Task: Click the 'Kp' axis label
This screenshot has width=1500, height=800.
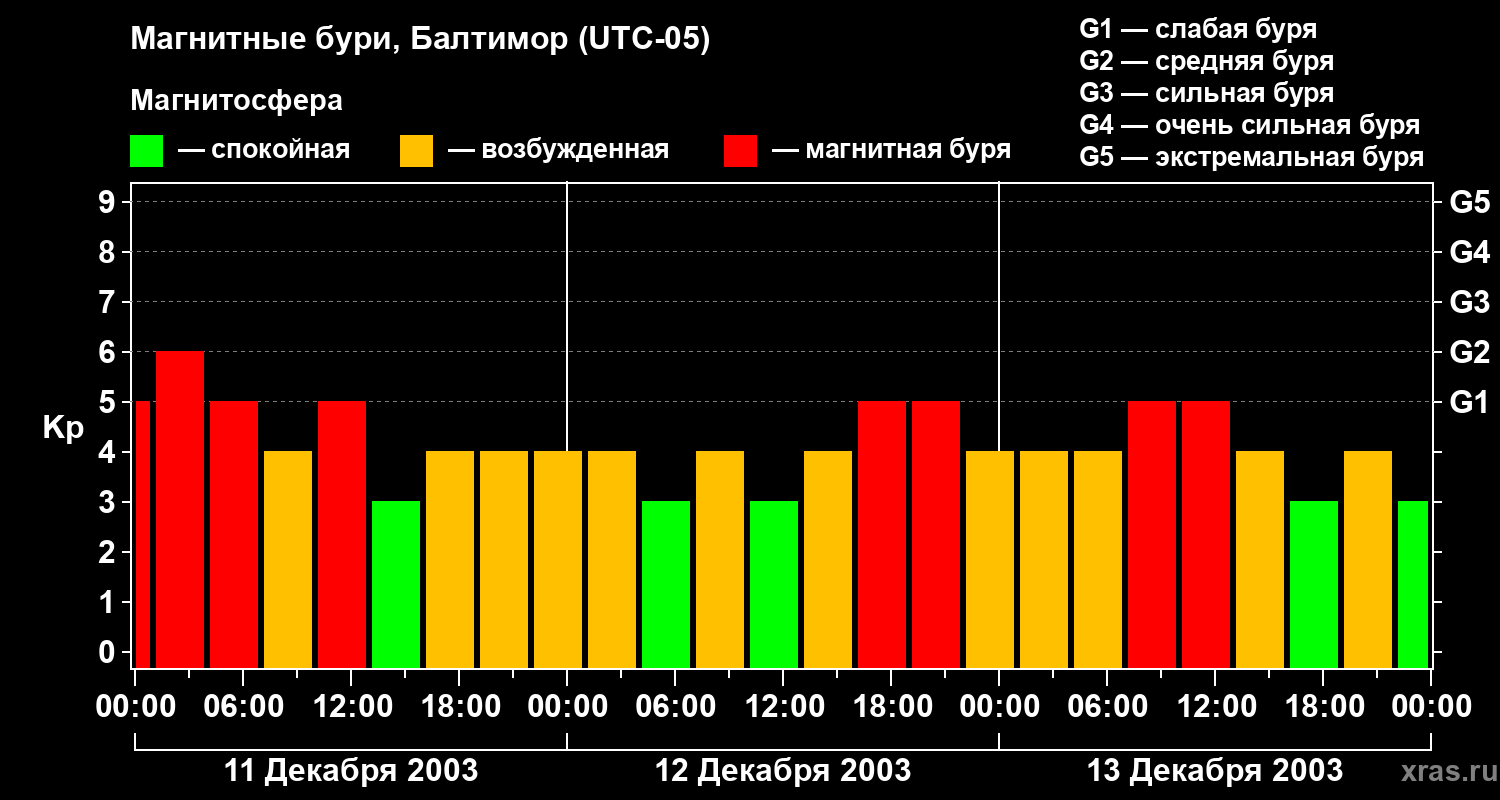Action: pos(63,427)
